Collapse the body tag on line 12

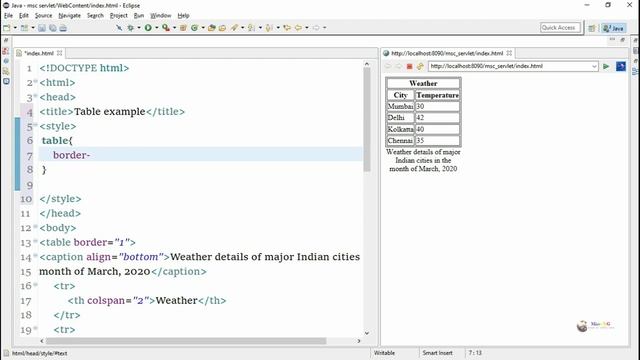36,226
